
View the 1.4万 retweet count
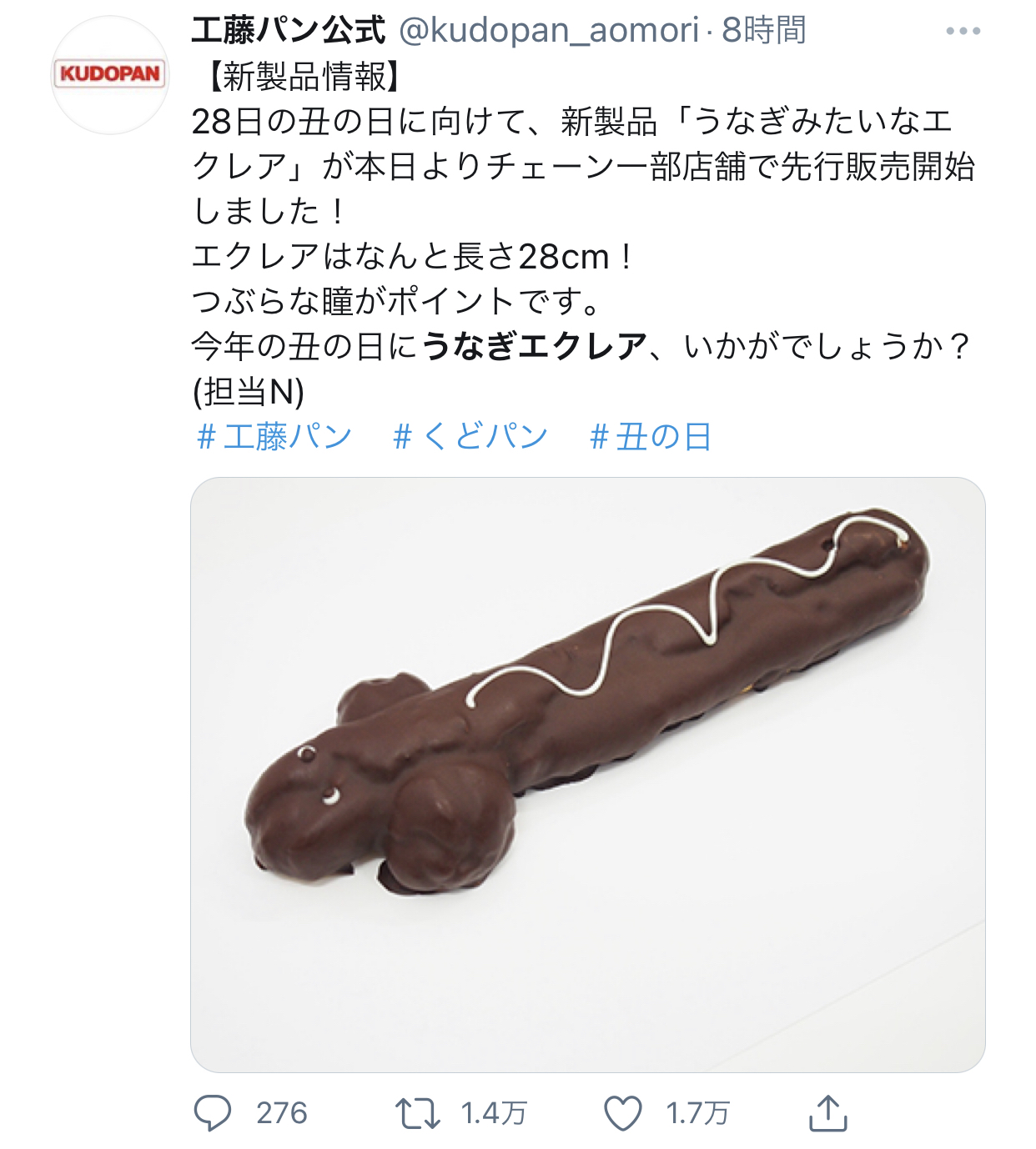click(494, 1114)
